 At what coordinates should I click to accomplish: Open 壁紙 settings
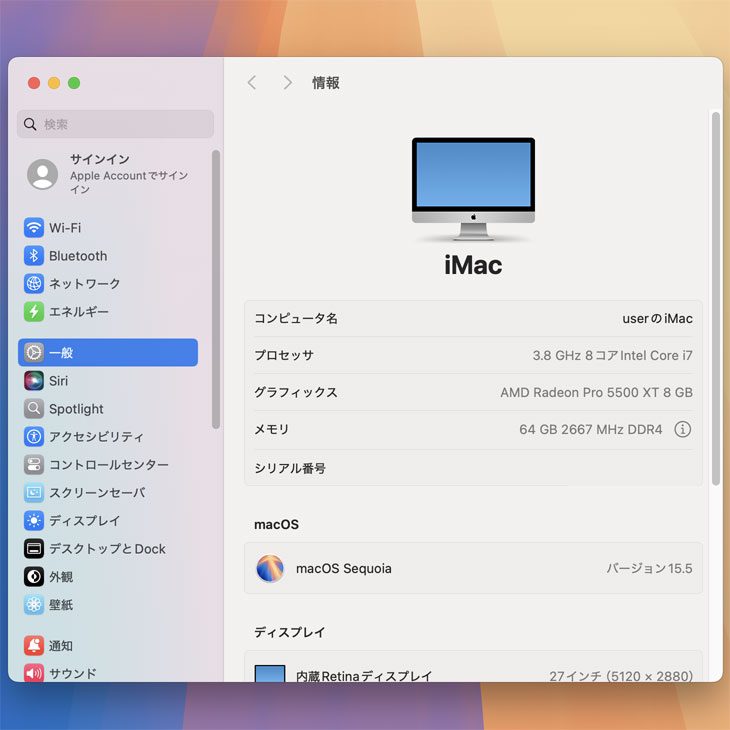pyautogui.click(x=108, y=605)
